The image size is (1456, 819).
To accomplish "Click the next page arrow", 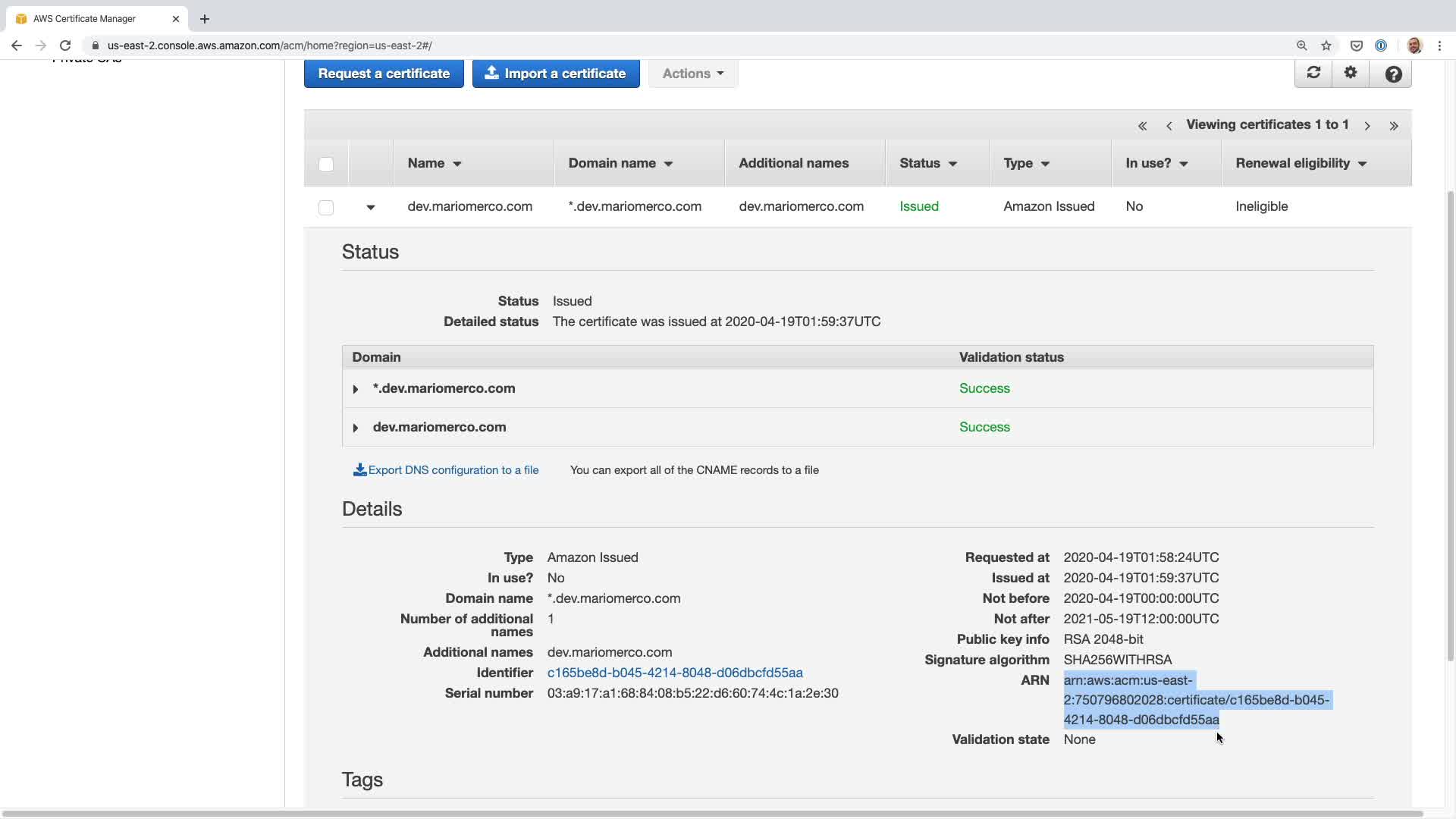I will point(1367,126).
